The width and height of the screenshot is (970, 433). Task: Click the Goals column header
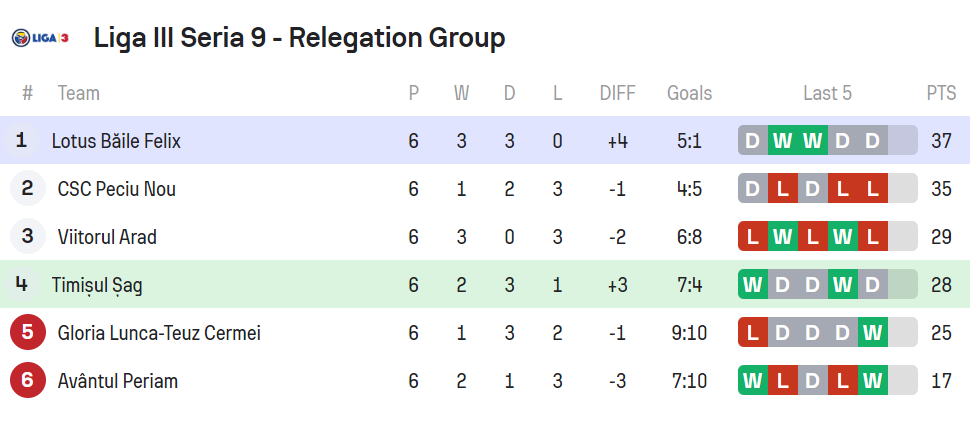pyautogui.click(x=690, y=93)
